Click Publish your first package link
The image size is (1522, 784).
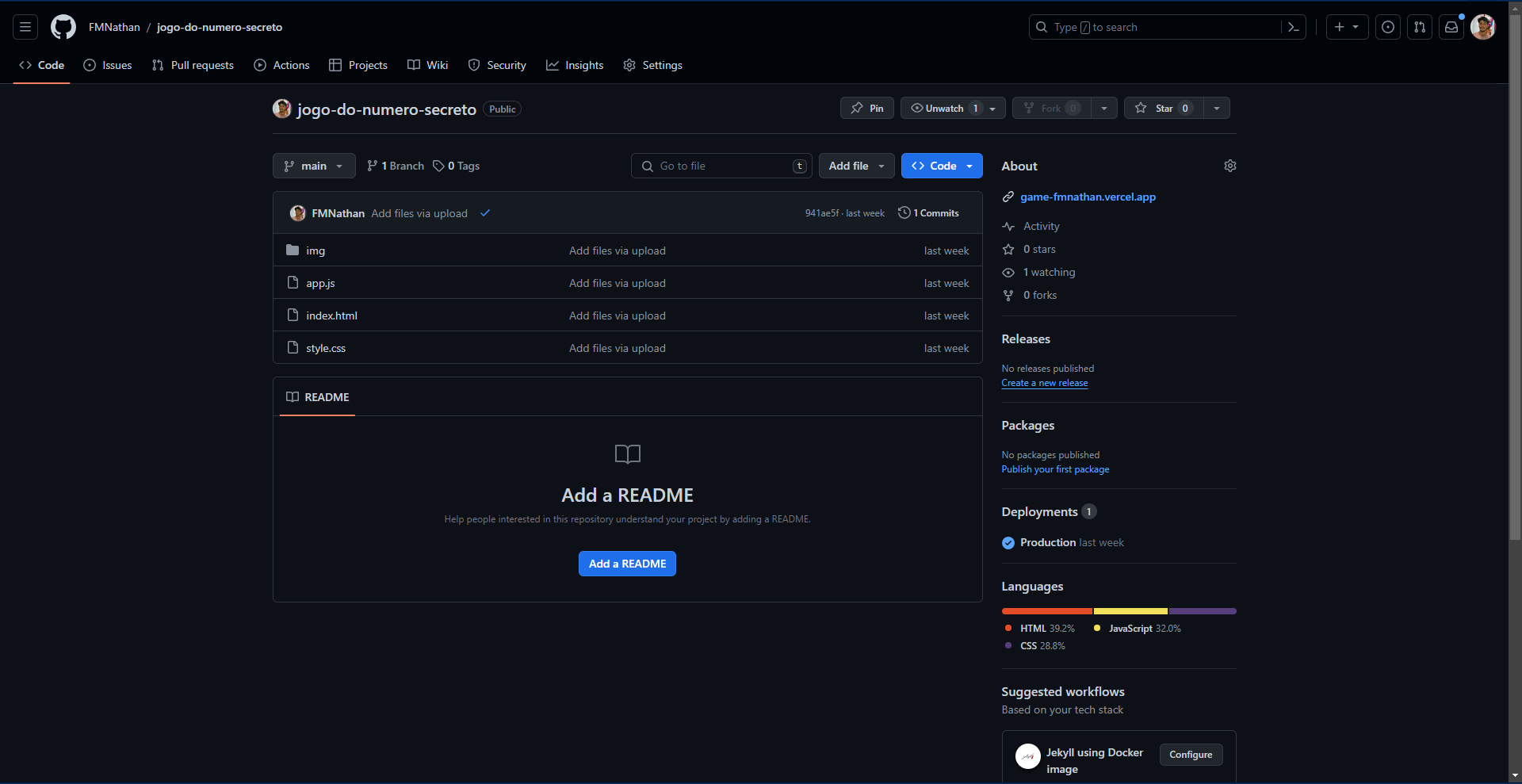[1055, 469]
